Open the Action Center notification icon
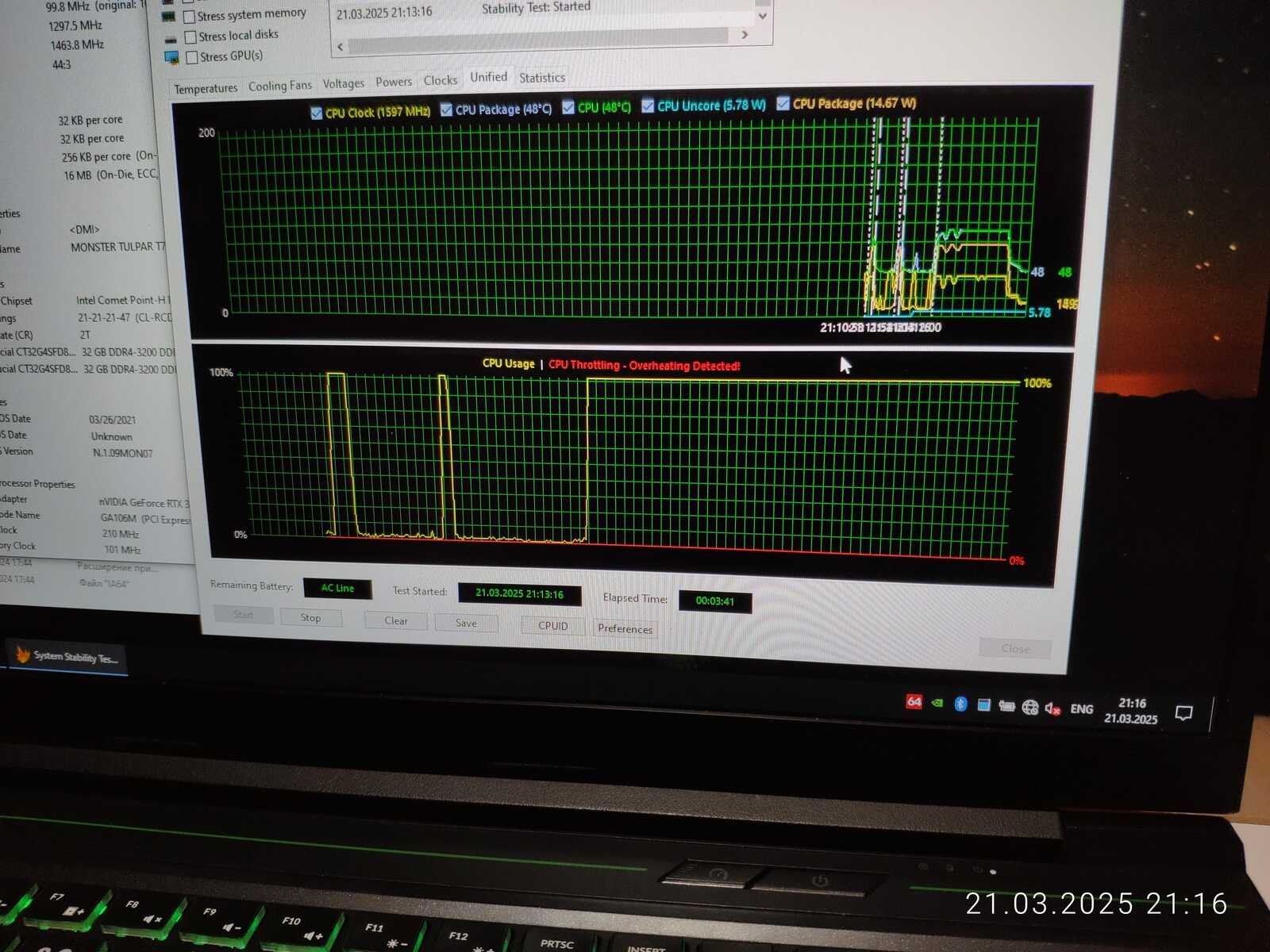 [1183, 712]
